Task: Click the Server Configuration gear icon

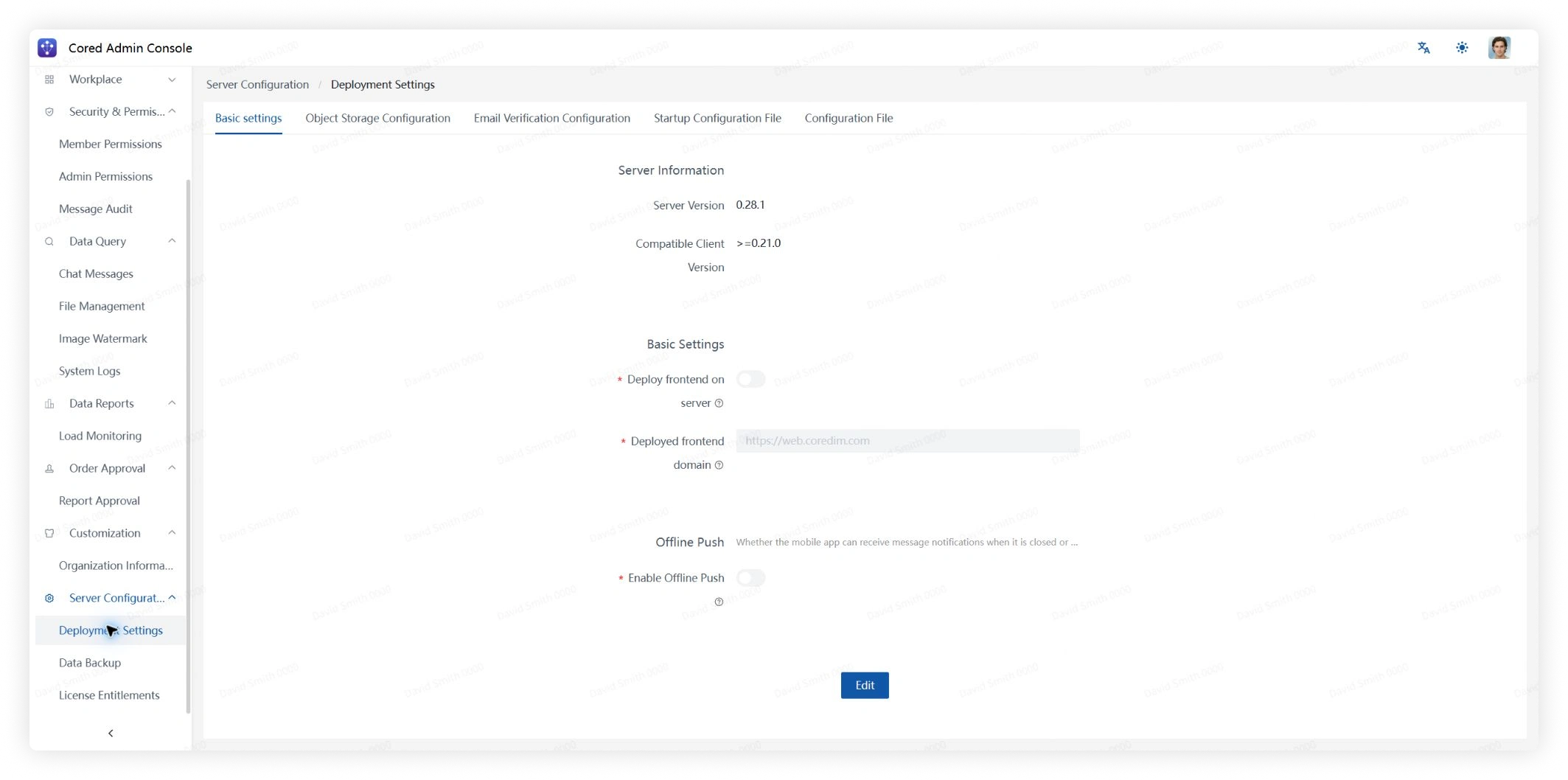Action: coord(49,599)
